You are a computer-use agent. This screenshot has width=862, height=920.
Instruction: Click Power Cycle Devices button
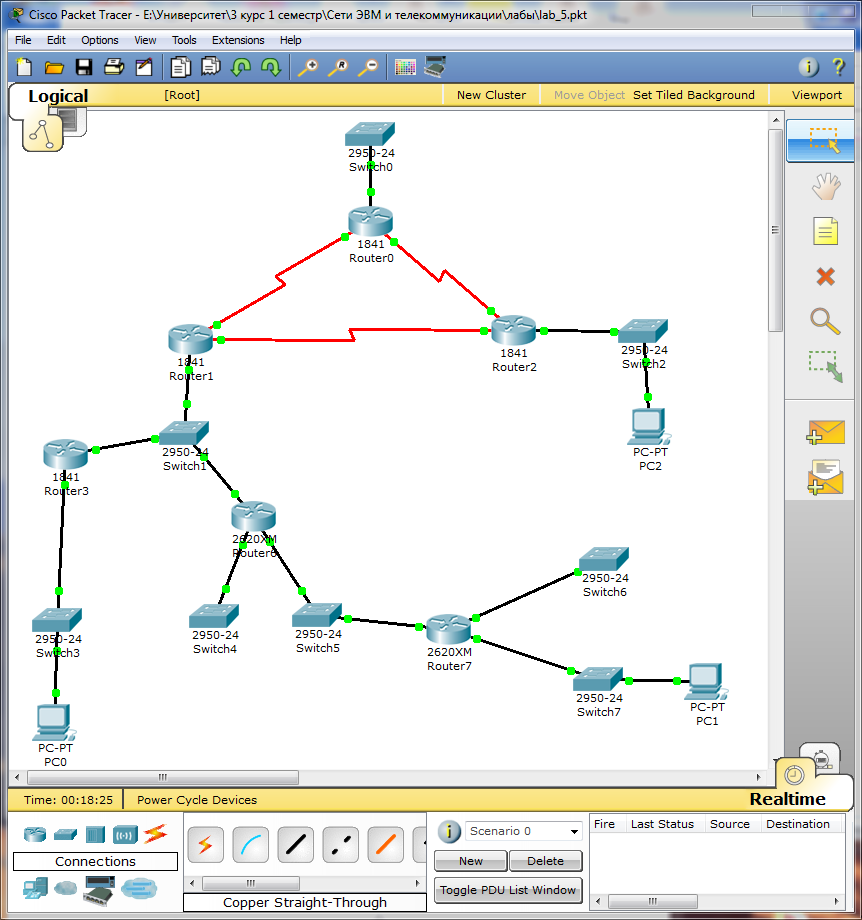coord(197,800)
